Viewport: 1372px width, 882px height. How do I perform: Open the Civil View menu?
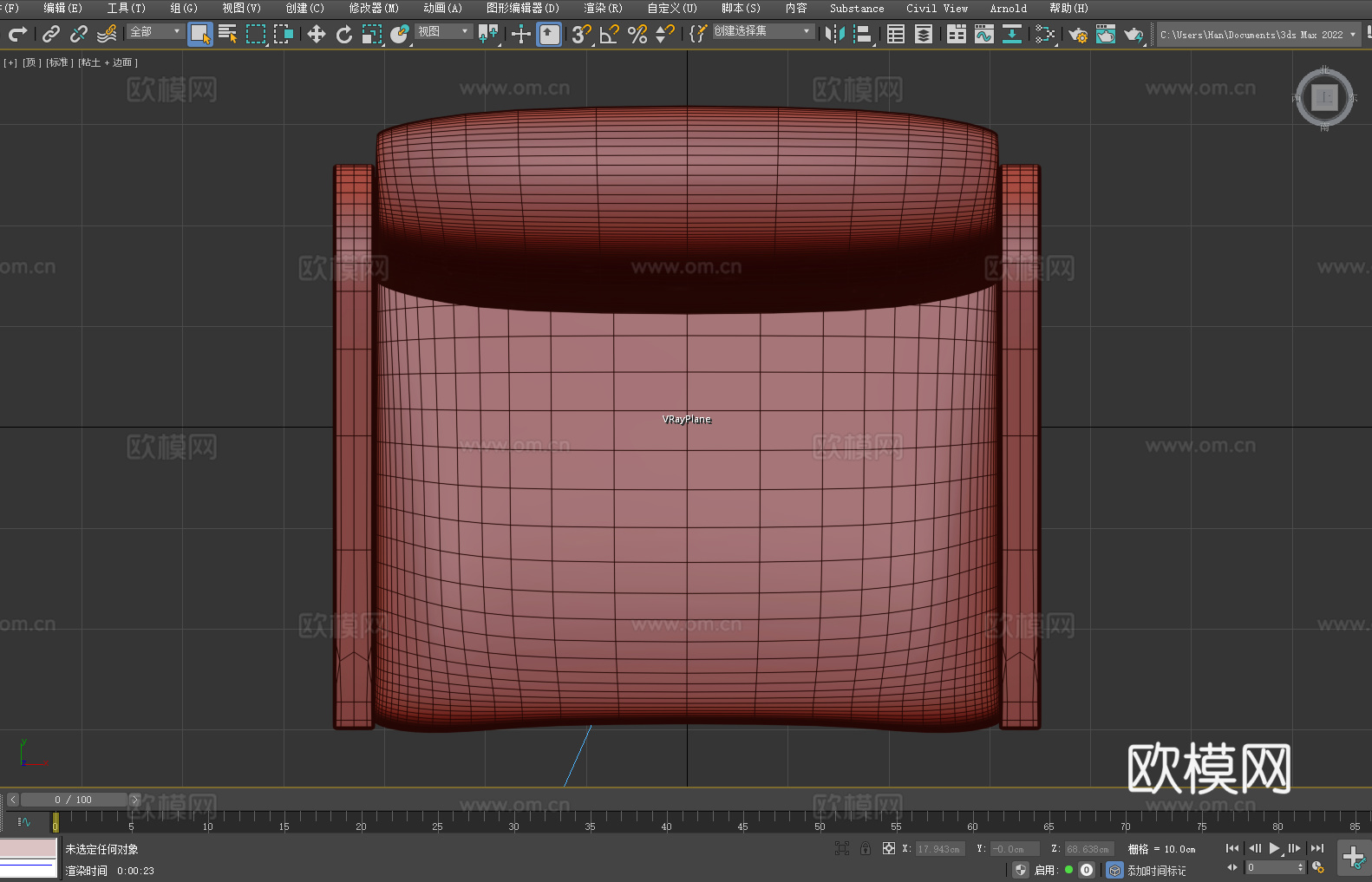(x=937, y=8)
